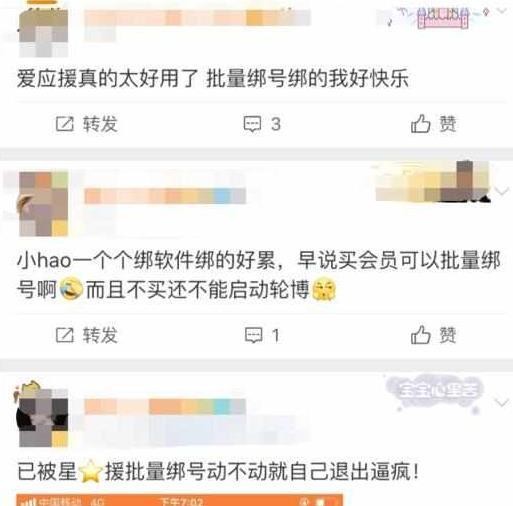Like the 小hao一个个绑软件 post
Image resolution: width=513 pixels, height=506 pixels.
(x=433, y=335)
